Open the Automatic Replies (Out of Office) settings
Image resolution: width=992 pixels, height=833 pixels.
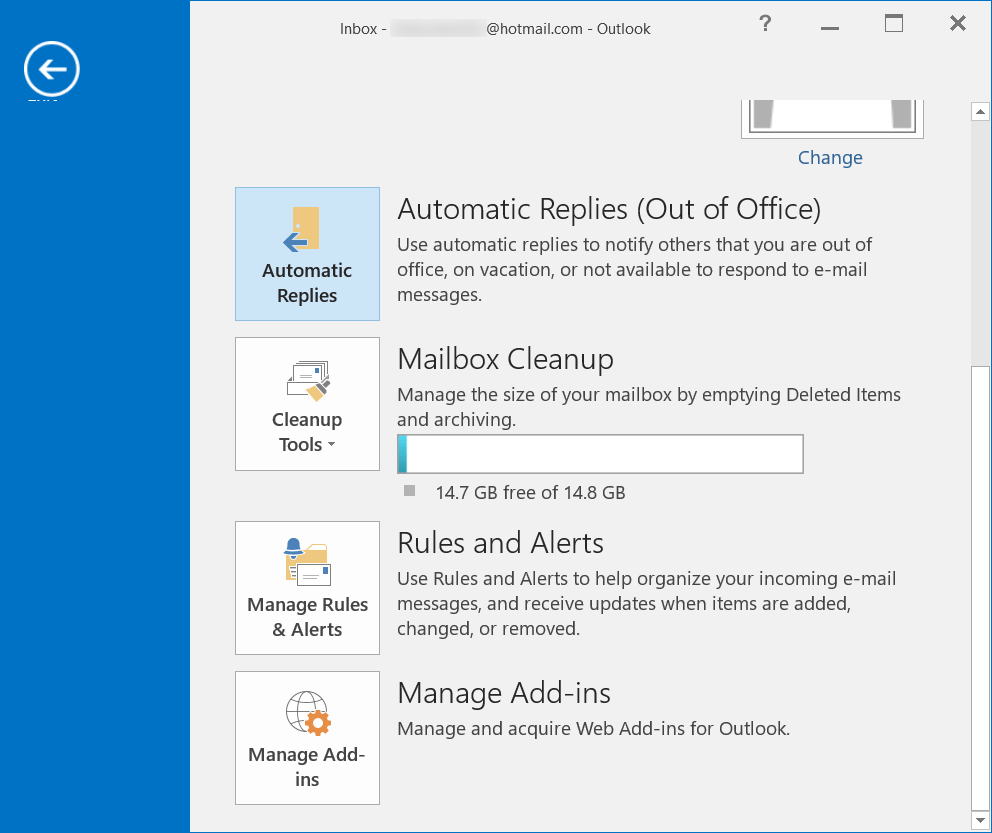[307, 253]
